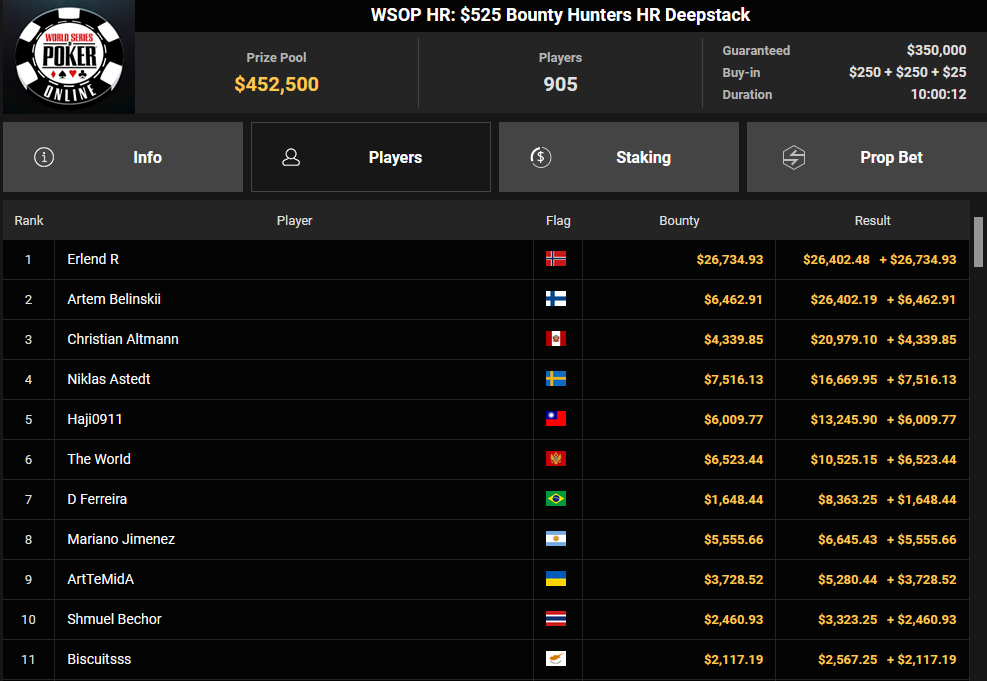Select player name Haji0911

pos(94,419)
